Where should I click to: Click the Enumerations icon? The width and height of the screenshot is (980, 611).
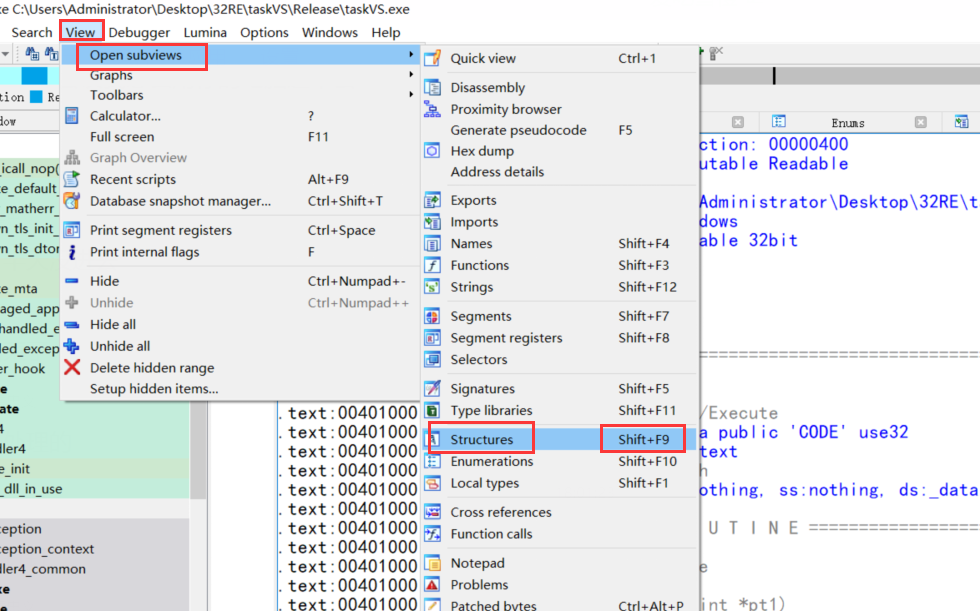(432, 461)
